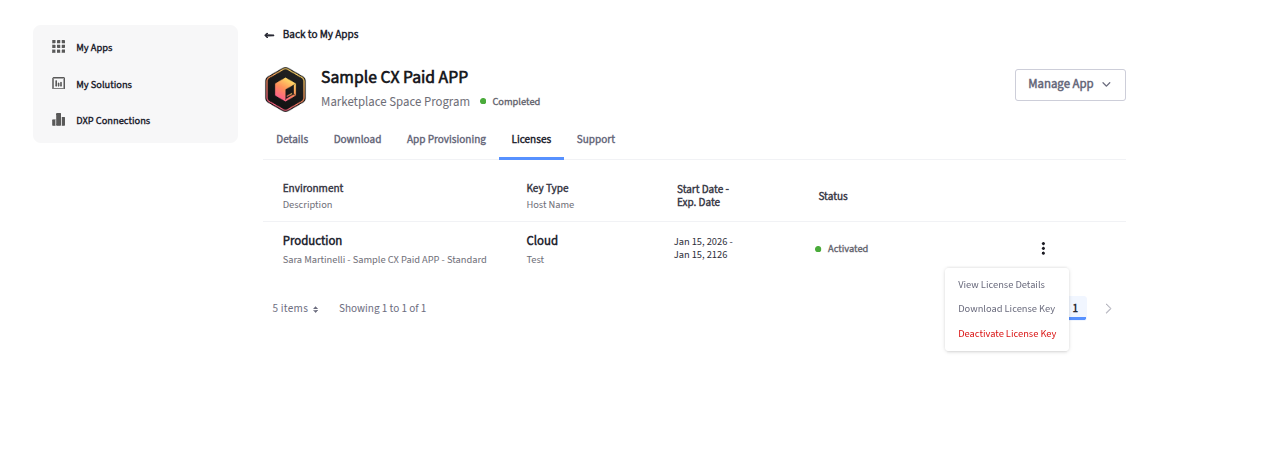Click the My Apps grid icon
Screen dimensions: 1270x459
(x=58, y=47)
